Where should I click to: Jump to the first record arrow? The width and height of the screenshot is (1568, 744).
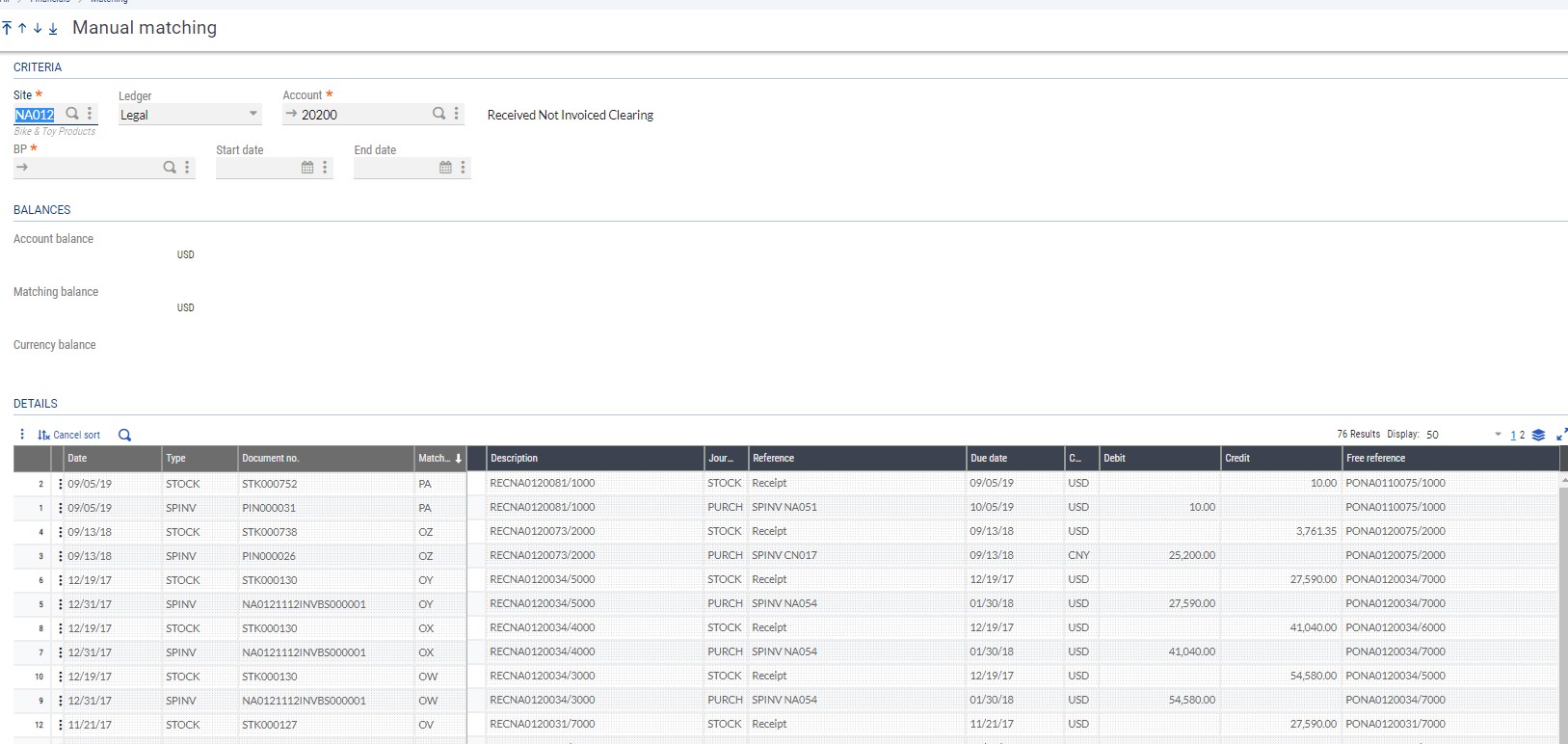7,29
